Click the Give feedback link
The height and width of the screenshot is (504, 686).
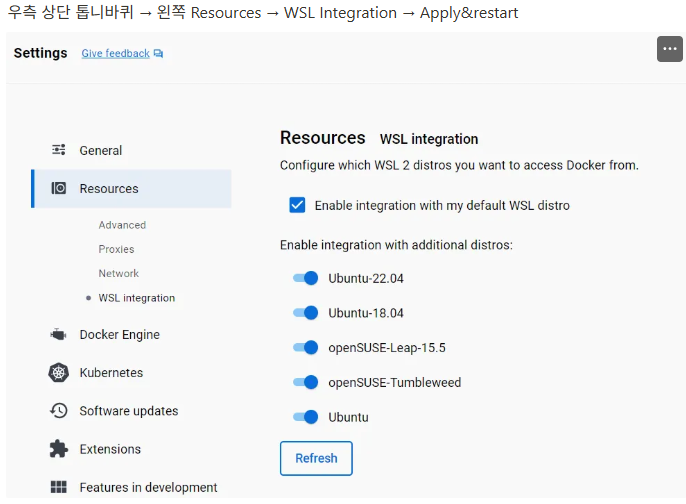(x=116, y=53)
